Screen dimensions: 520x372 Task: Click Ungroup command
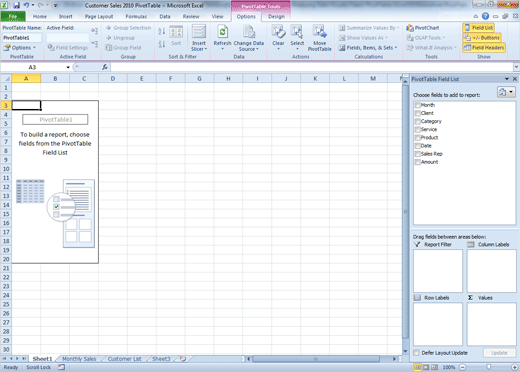120,38
